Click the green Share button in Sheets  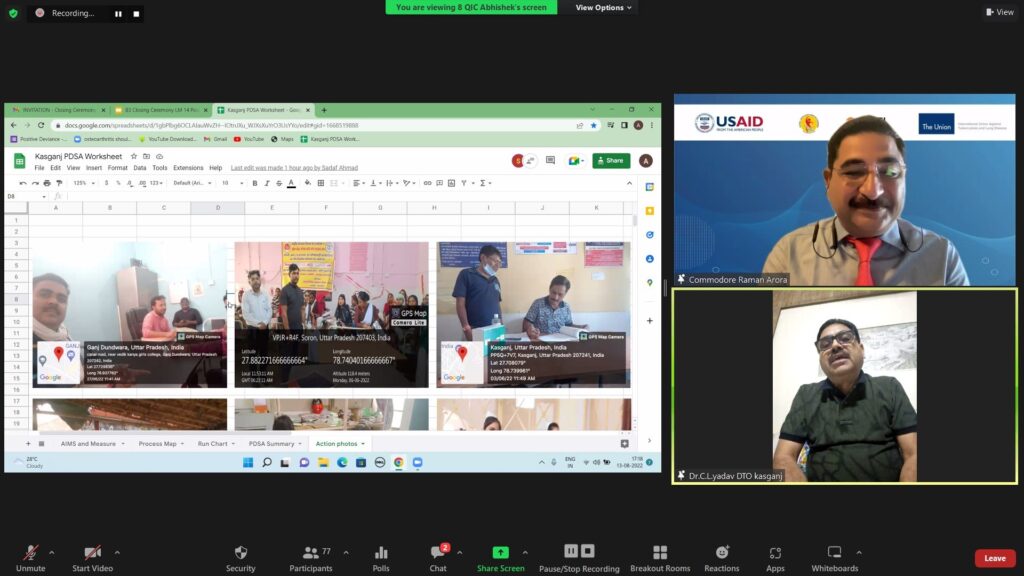[611, 160]
